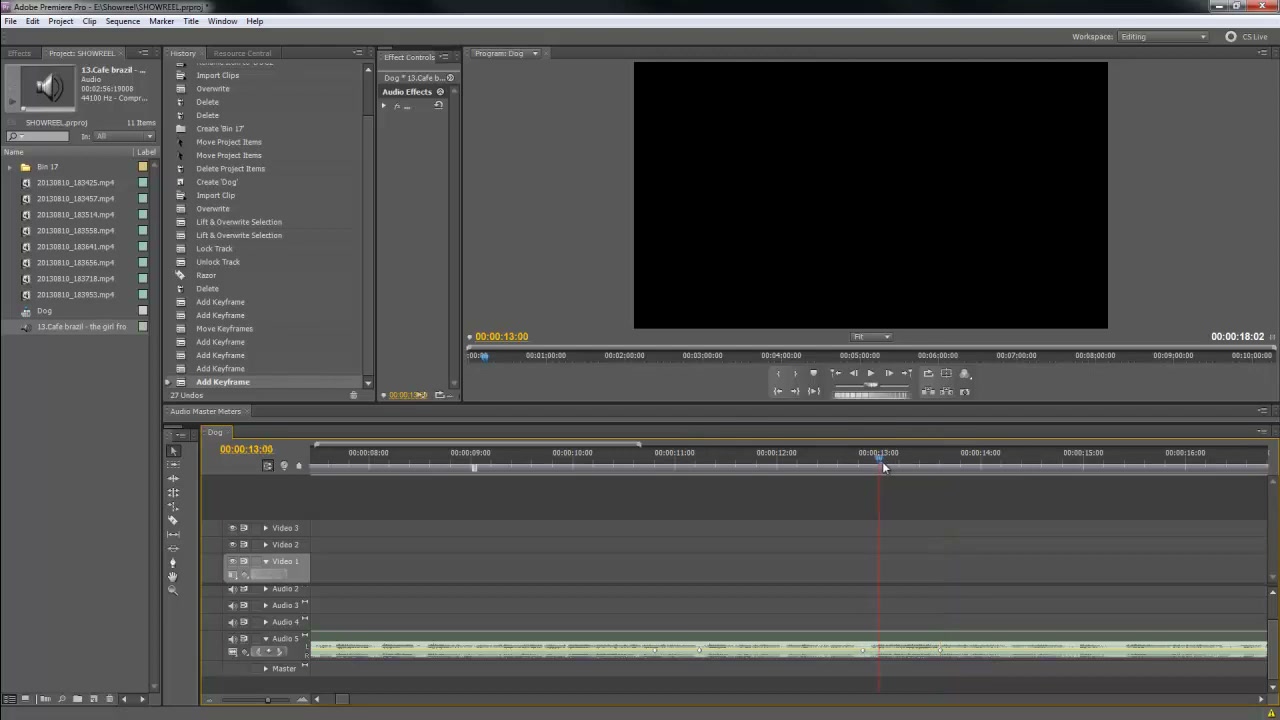
Task: Switch to the Resource Central tab
Action: [x=242, y=53]
